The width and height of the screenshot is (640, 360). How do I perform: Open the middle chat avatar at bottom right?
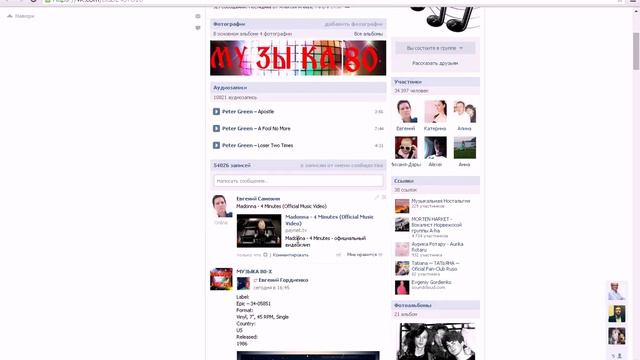(x=616, y=313)
